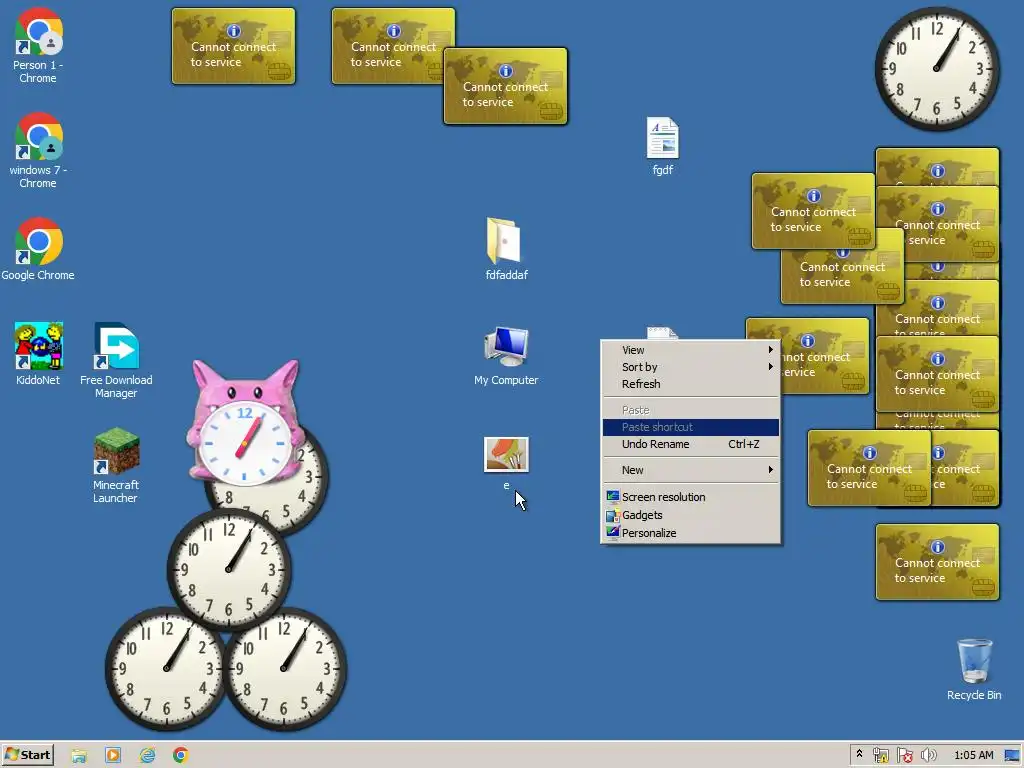Viewport: 1024px width, 768px height.
Task: Click the Paste entry in the context menu
Action: pos(691,410)
